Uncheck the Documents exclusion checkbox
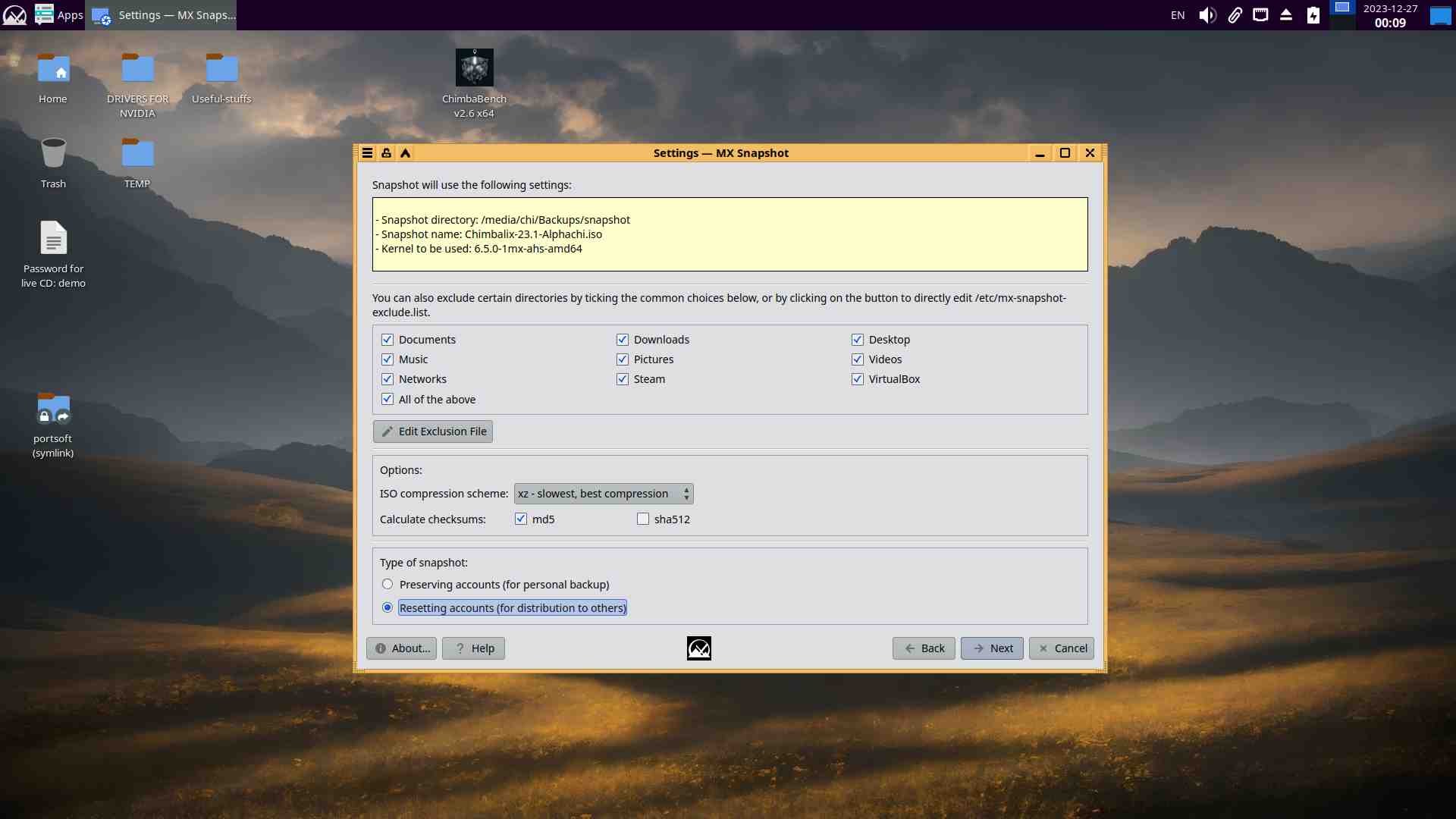This screenshot has height=819, width=1456. pyautogui.click(x=388, y=340)
